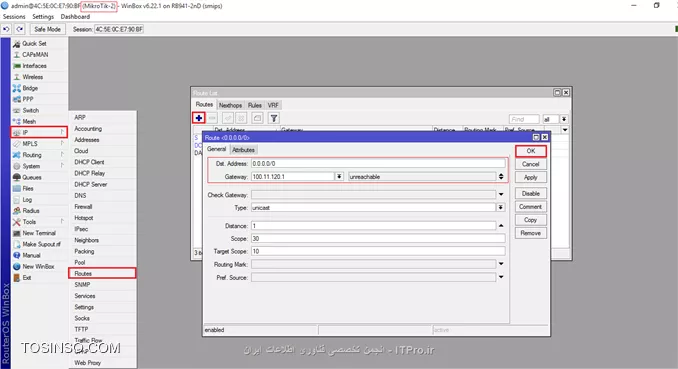Screen dimensions: 678x369
Task: Open Bridge from sidebar
Action: point(30,88)
